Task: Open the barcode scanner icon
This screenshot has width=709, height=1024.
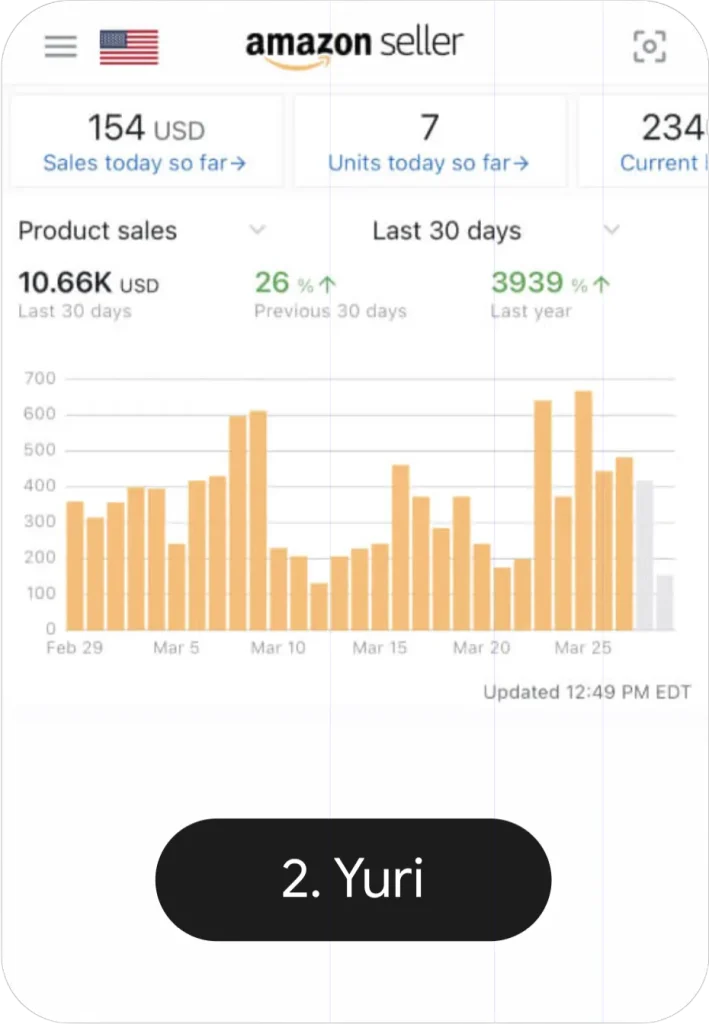Action: point(650,47)
